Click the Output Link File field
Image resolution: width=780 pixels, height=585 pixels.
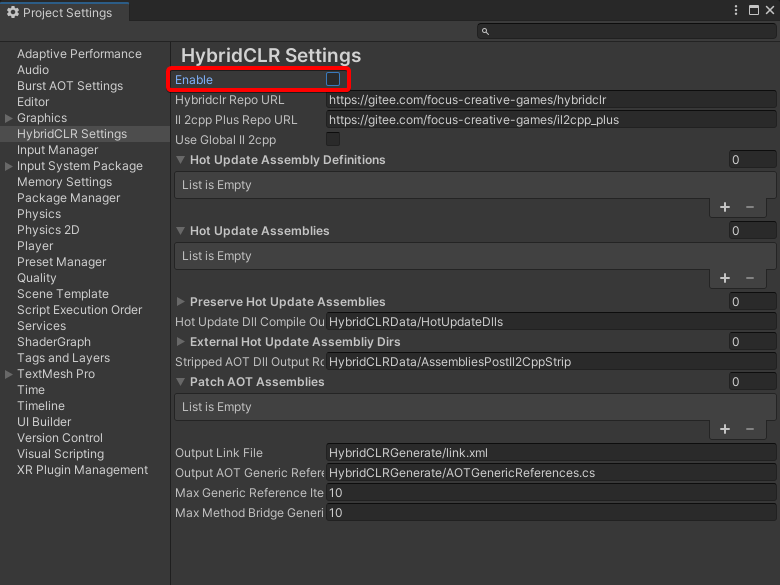point(551,453)
